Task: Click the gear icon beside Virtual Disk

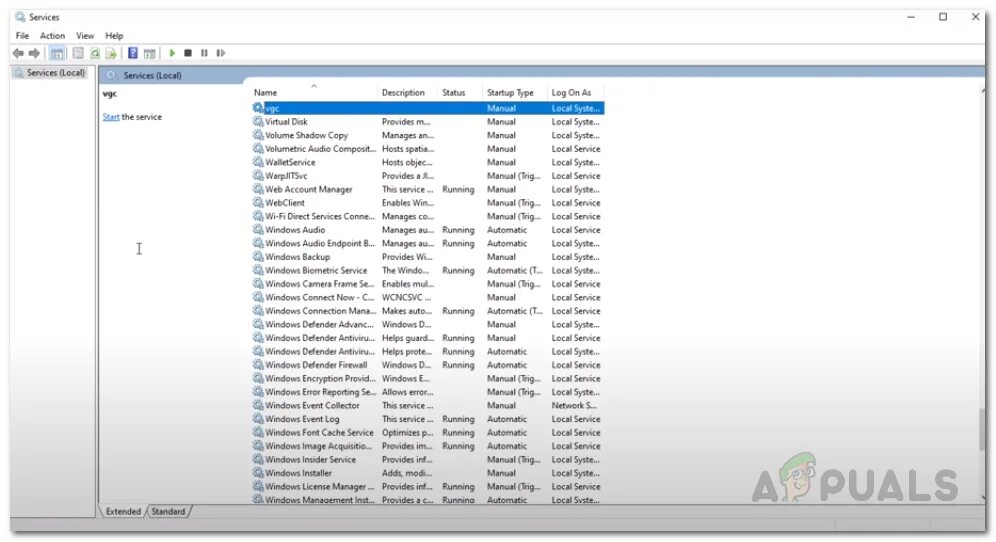Action: click(258, 121)
